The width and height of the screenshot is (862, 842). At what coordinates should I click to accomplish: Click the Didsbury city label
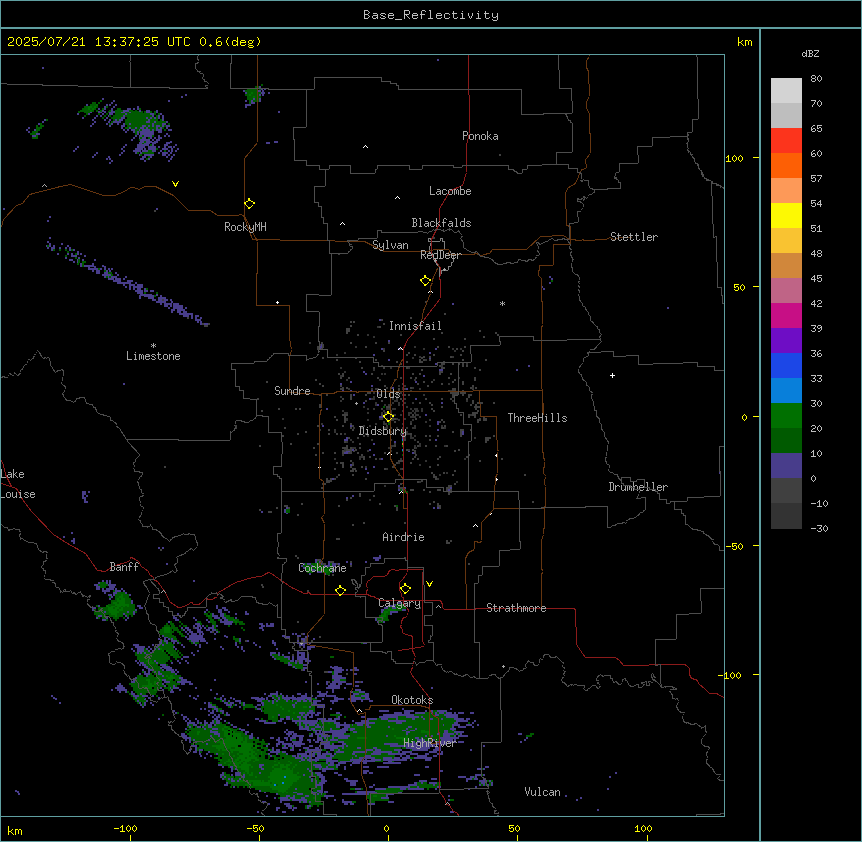tap(383, 431)
